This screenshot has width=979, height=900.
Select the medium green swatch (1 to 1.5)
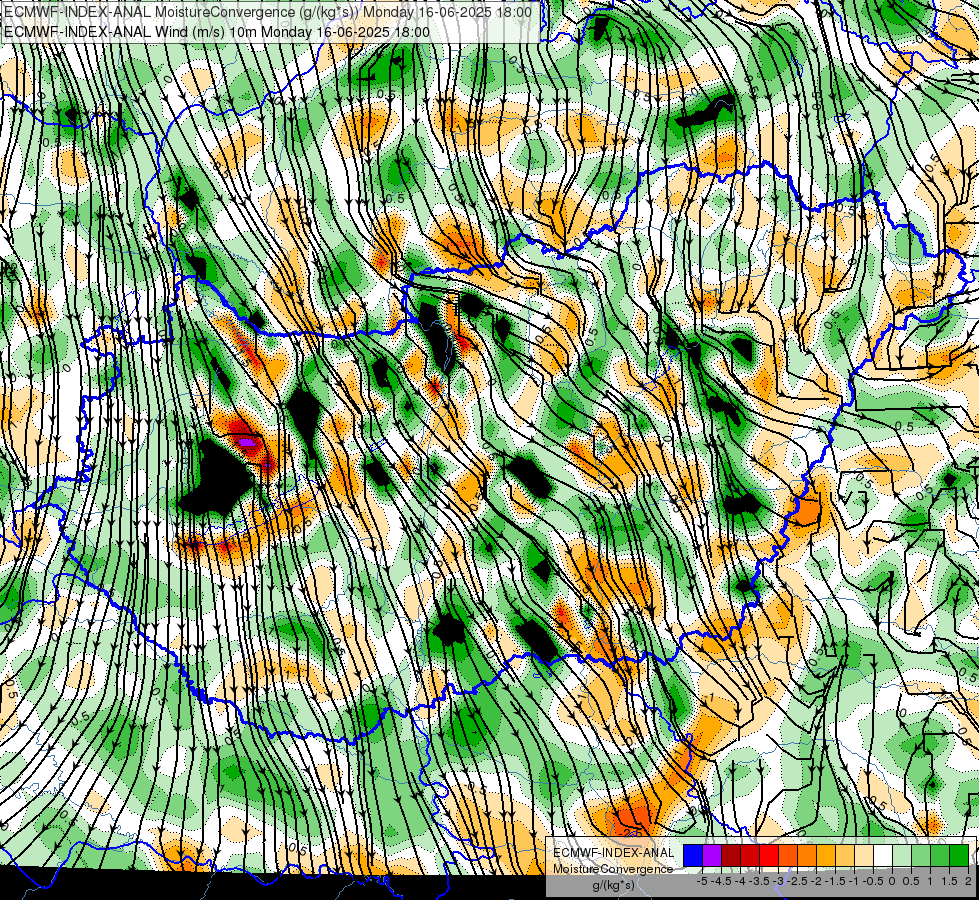pyautogui.click(x=940, y=855)
